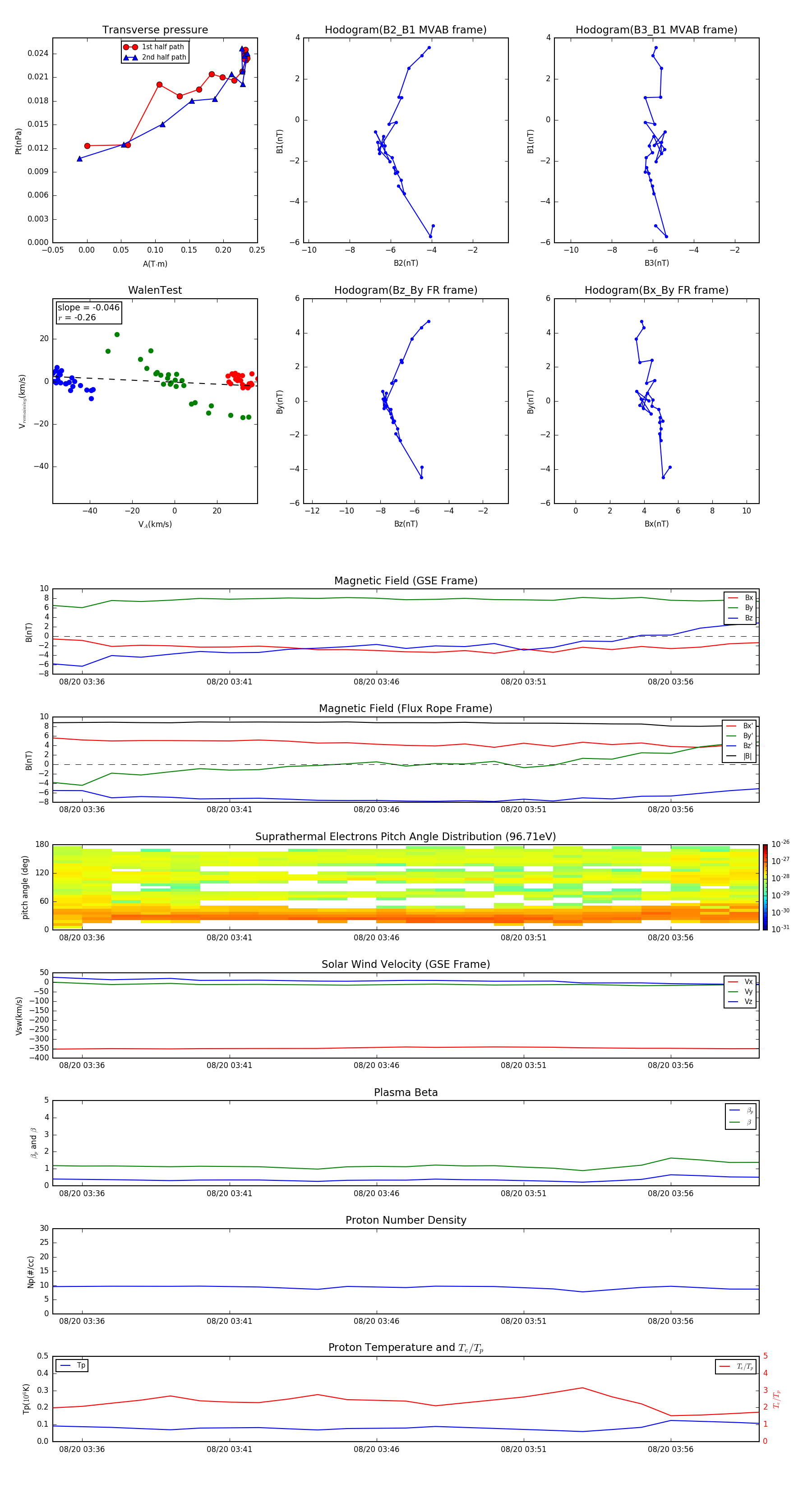812x1489 pixels.
Task: Click the 'Transverse pressure' plot title
Action: [155, 29]
